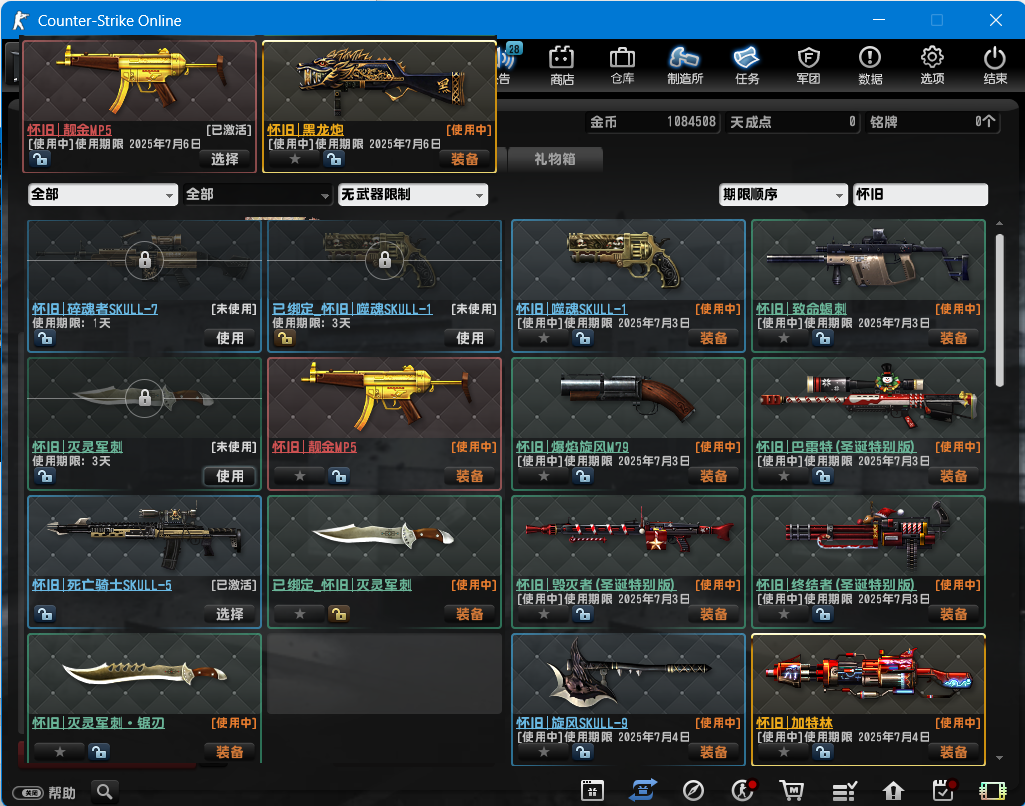Click lock icon on 怀旧|爆焰旋风M79 card

(x=582, y=476)
